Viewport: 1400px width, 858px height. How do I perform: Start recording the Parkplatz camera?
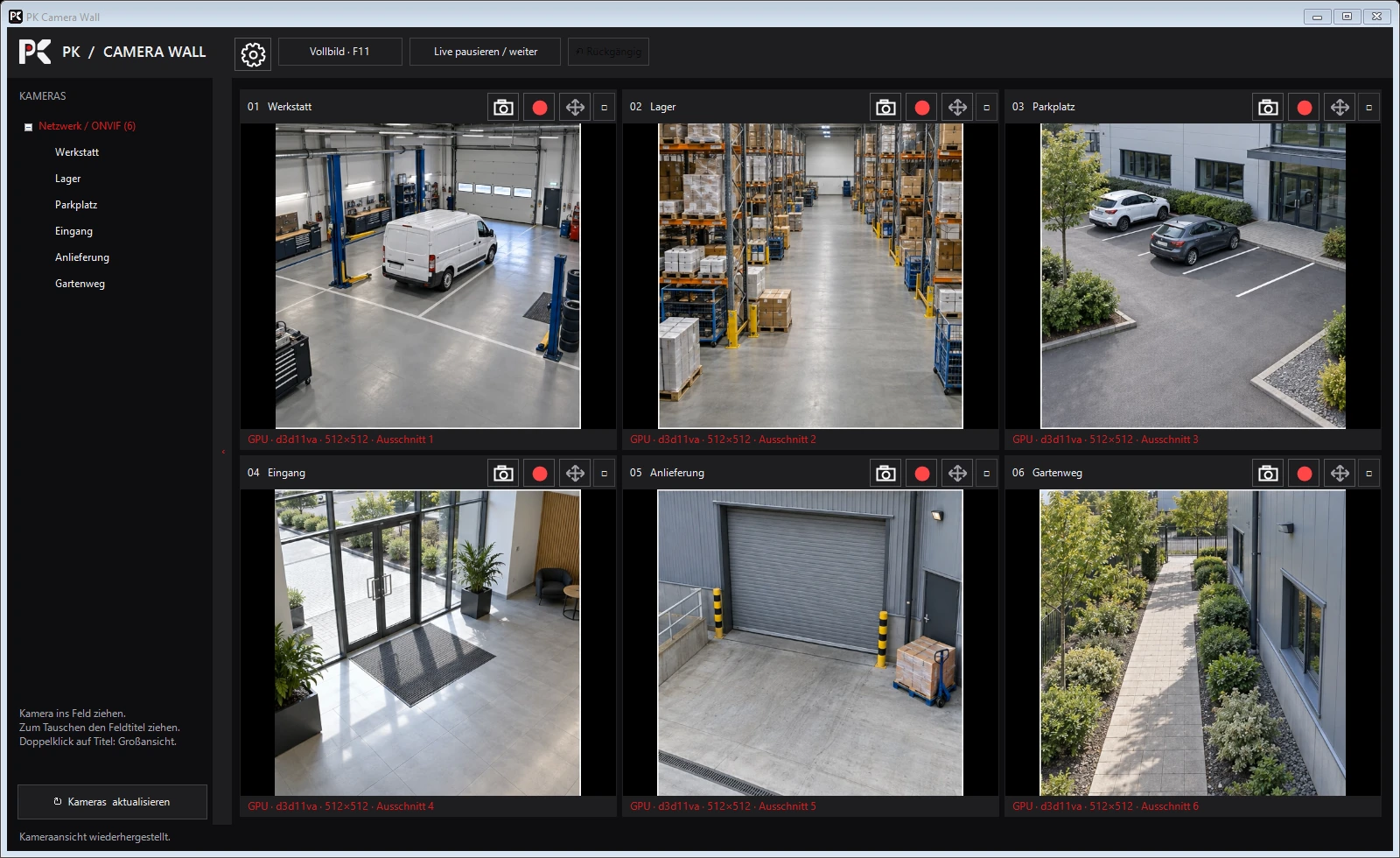1305,107
